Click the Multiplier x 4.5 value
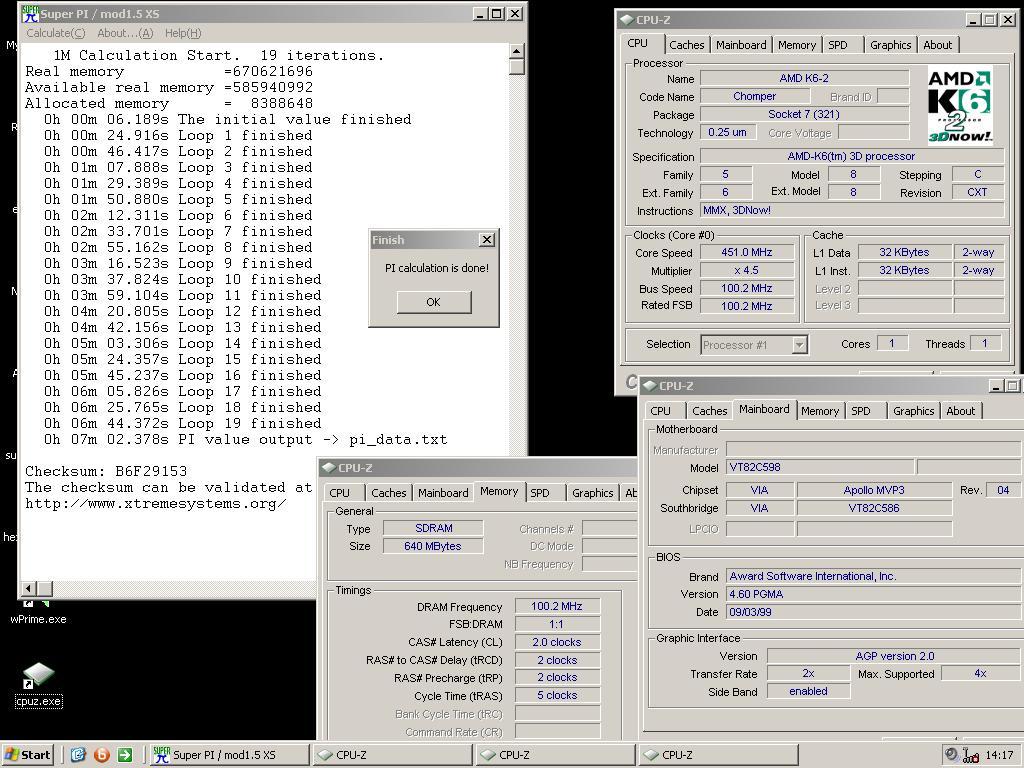This screenshot has height=768, width=1024. [x=747, y=270]
